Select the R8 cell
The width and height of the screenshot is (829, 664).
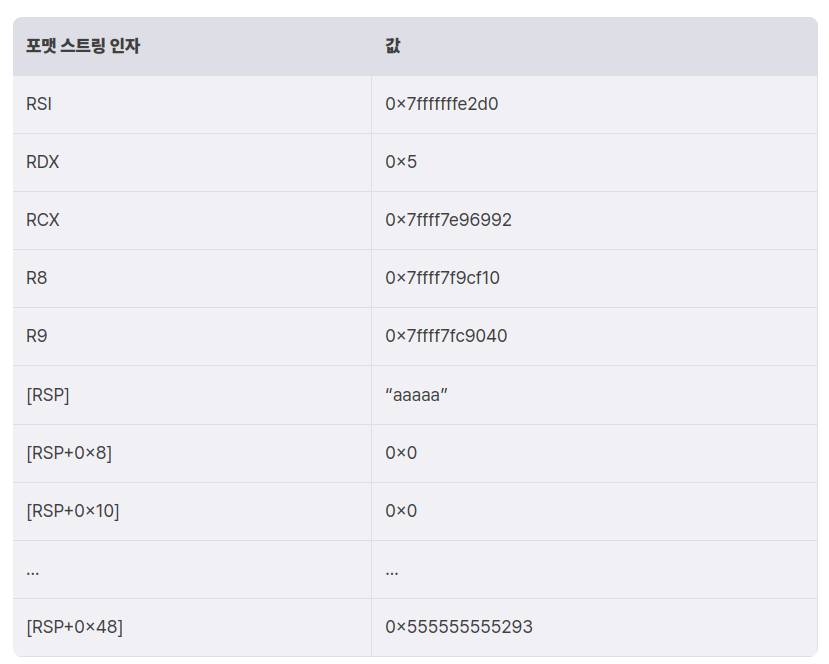37,278
